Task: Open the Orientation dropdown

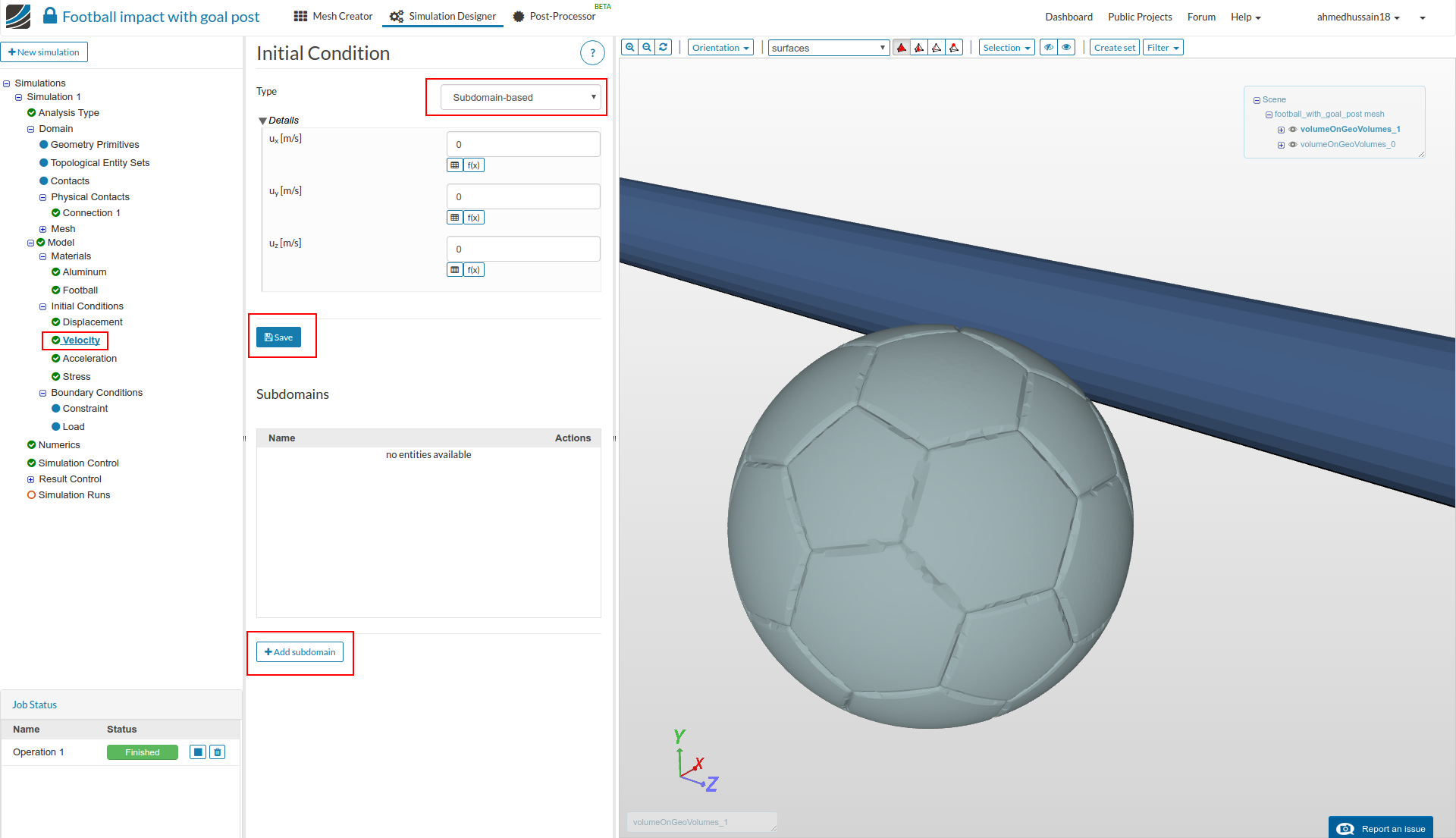Action: 720,48
